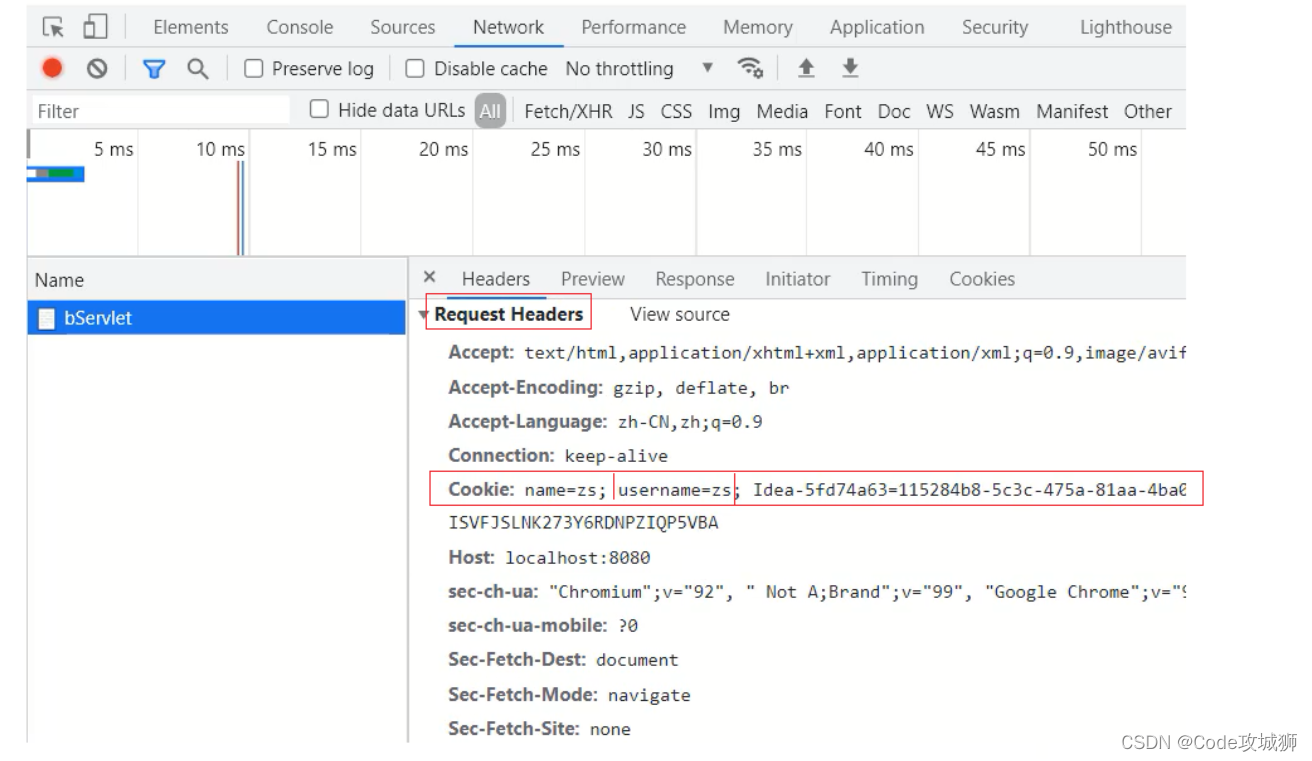Open the Memory panel
Viewport: 1312px width, 761px height.
pyautogui.click(x=757, y=27)
